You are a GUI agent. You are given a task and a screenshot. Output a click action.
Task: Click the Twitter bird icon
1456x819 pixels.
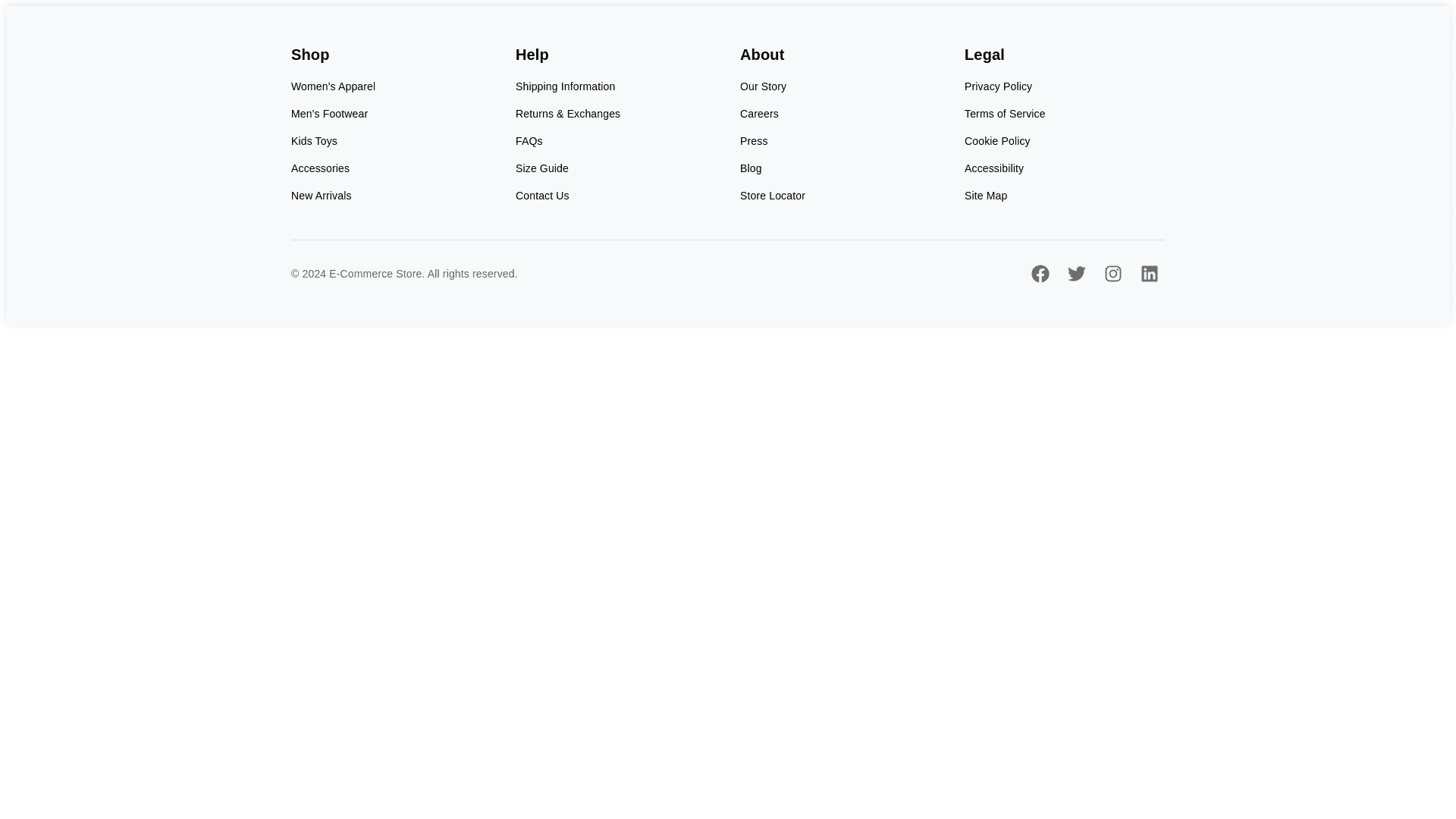1076,274
